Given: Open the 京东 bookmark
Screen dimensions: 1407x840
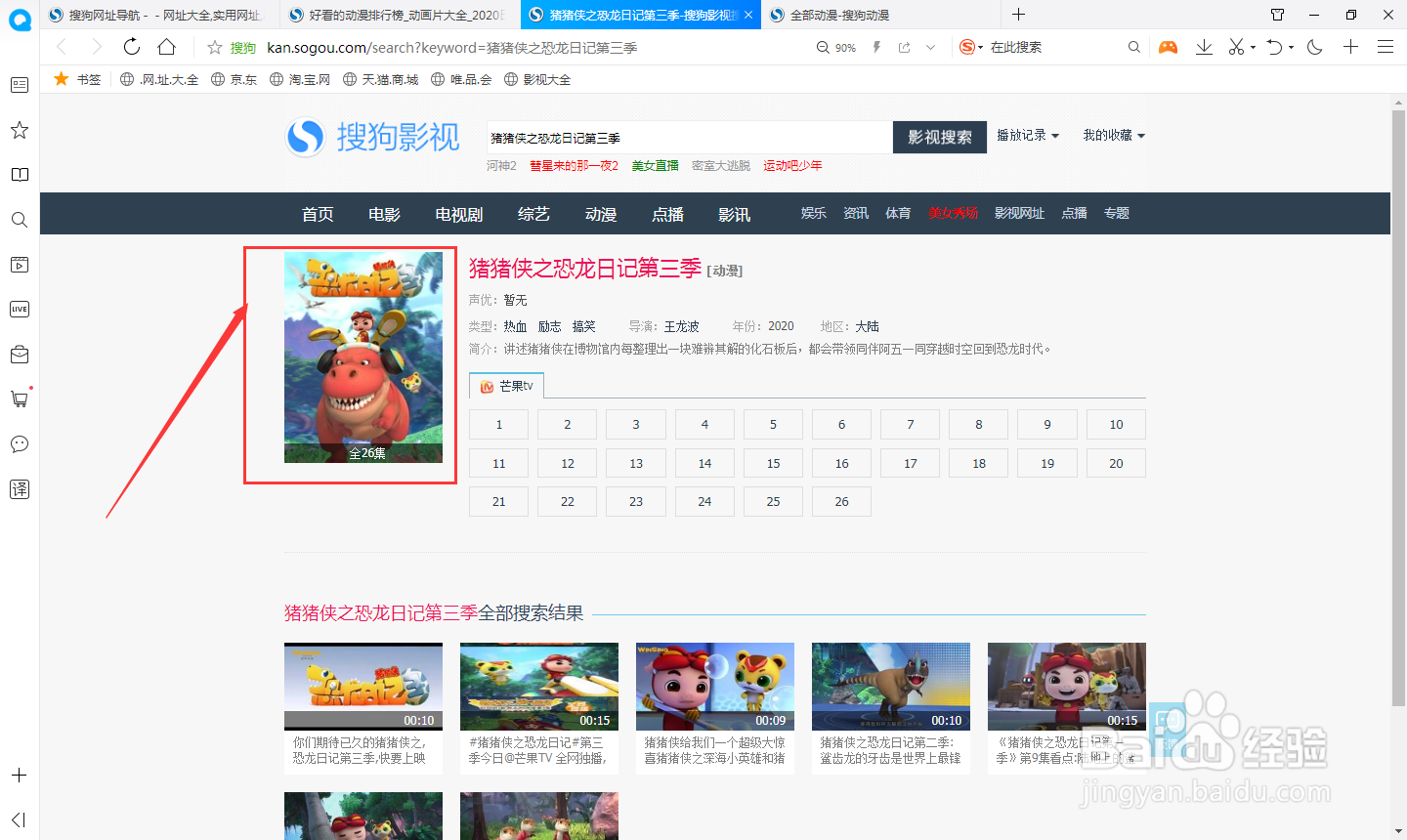Looking at the screenshot, I should [x=234, y=79].
